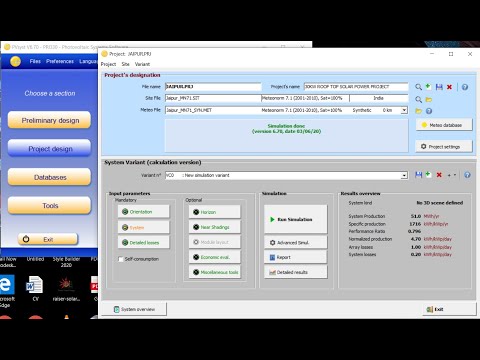Viewport: 480px width, 360px height.
Task: Open the Microsoft Edge desktop icon
Action: click(x=7, y=290)
